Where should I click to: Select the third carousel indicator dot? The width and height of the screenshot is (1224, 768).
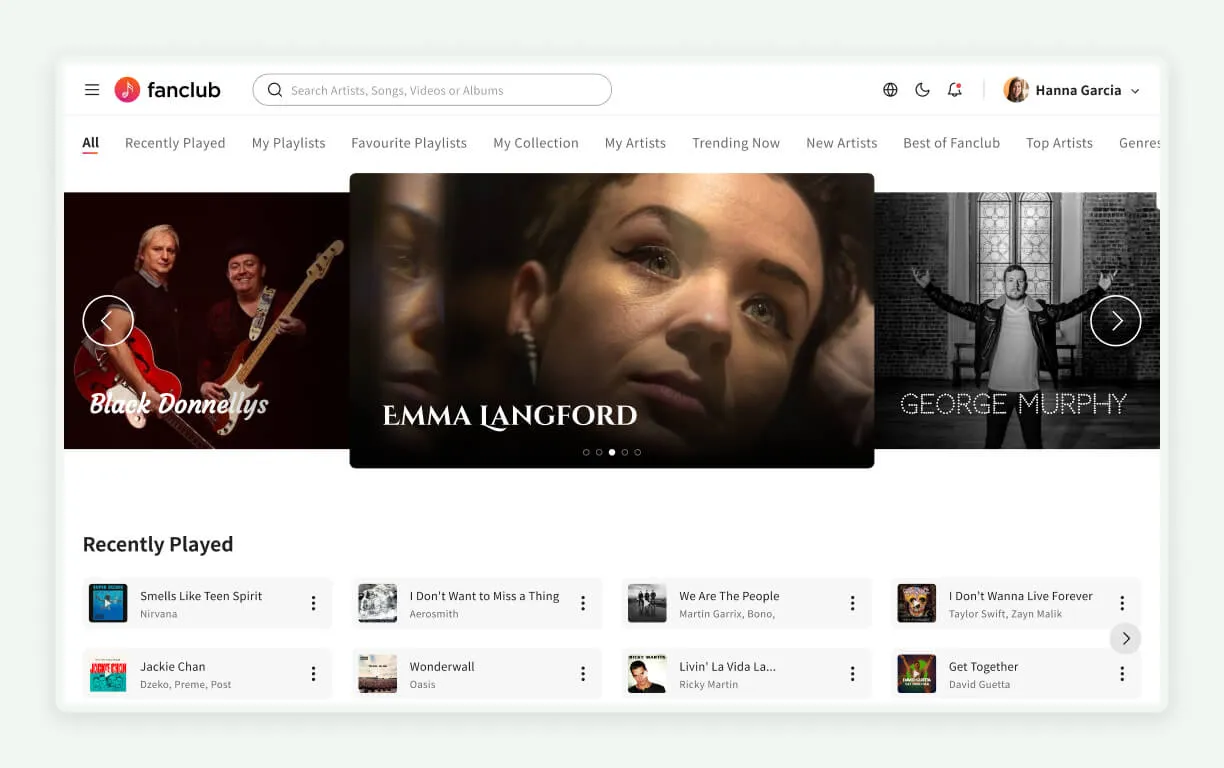coord(612,452)
